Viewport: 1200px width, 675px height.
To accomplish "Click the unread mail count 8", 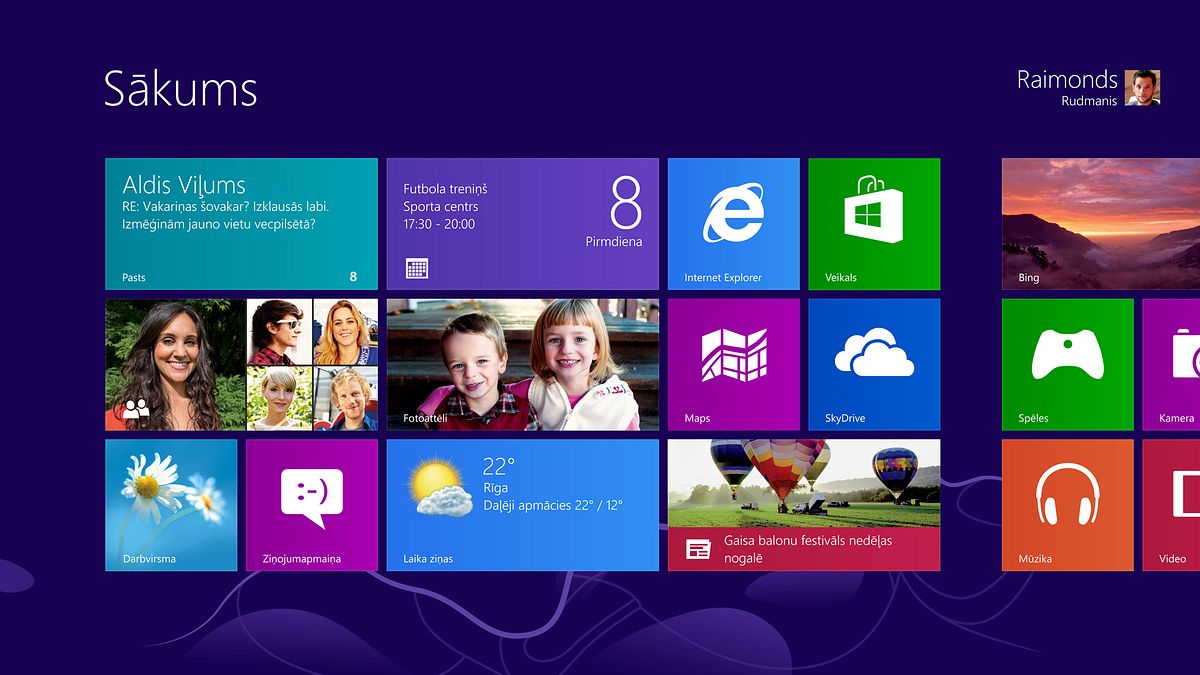I will 353,277.
